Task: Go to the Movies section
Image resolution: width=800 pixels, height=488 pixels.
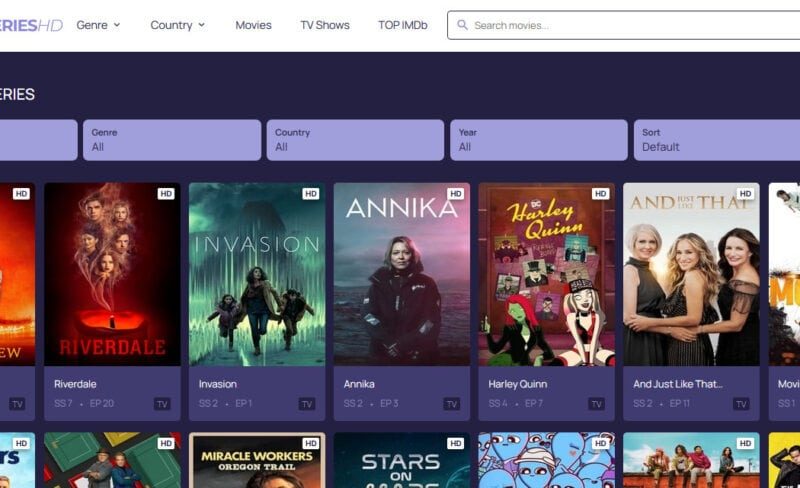Action: 254,25
